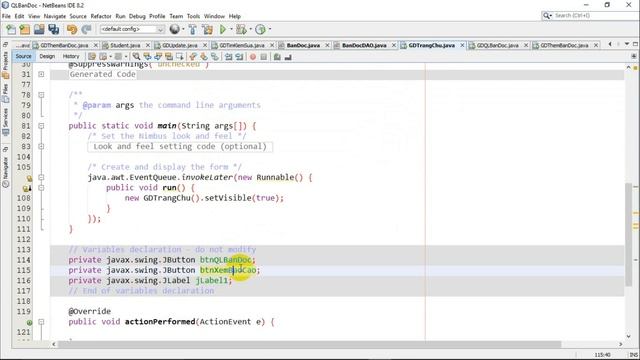Click the hint lightbulb beside invokeLater line
640x360 pixels.
[x=29, y=178]
